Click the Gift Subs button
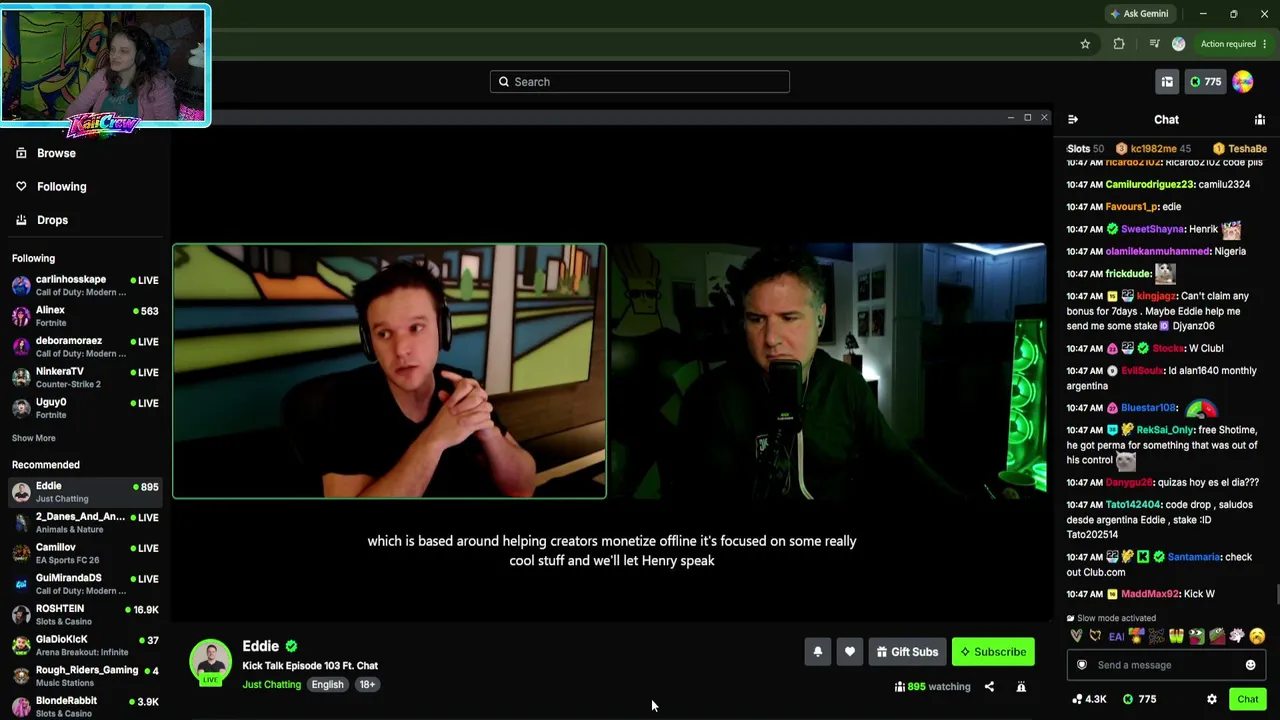 click(x=908, y=652)
